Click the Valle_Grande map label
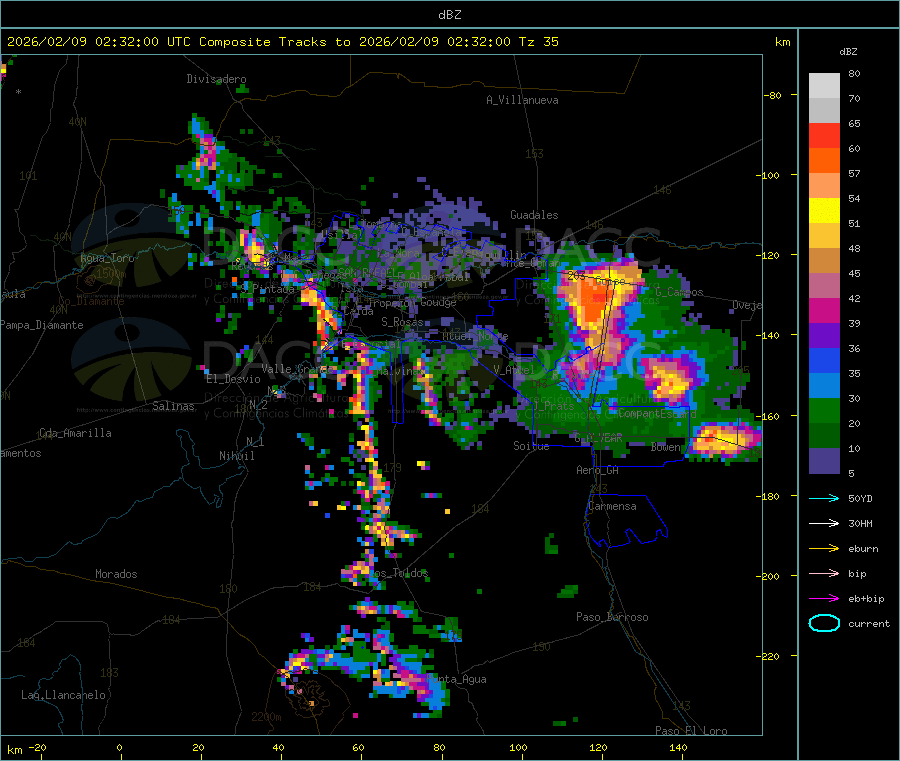 [296, 368]
